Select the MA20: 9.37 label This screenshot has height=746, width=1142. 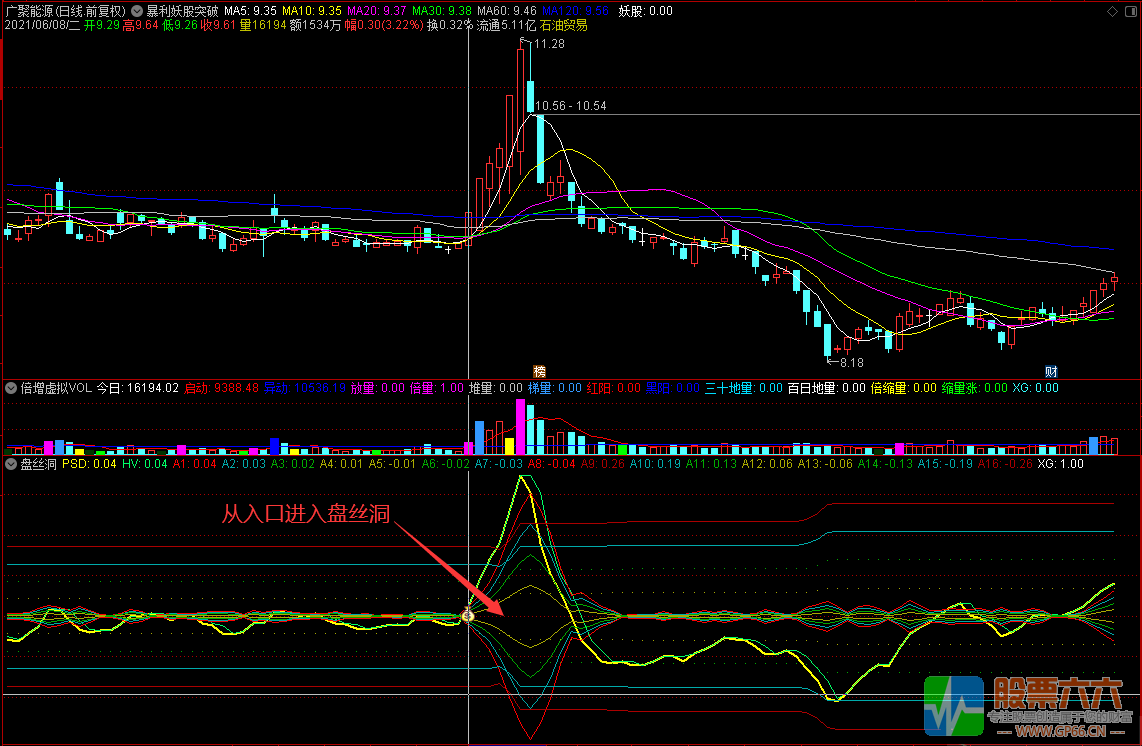coord(377,11)
